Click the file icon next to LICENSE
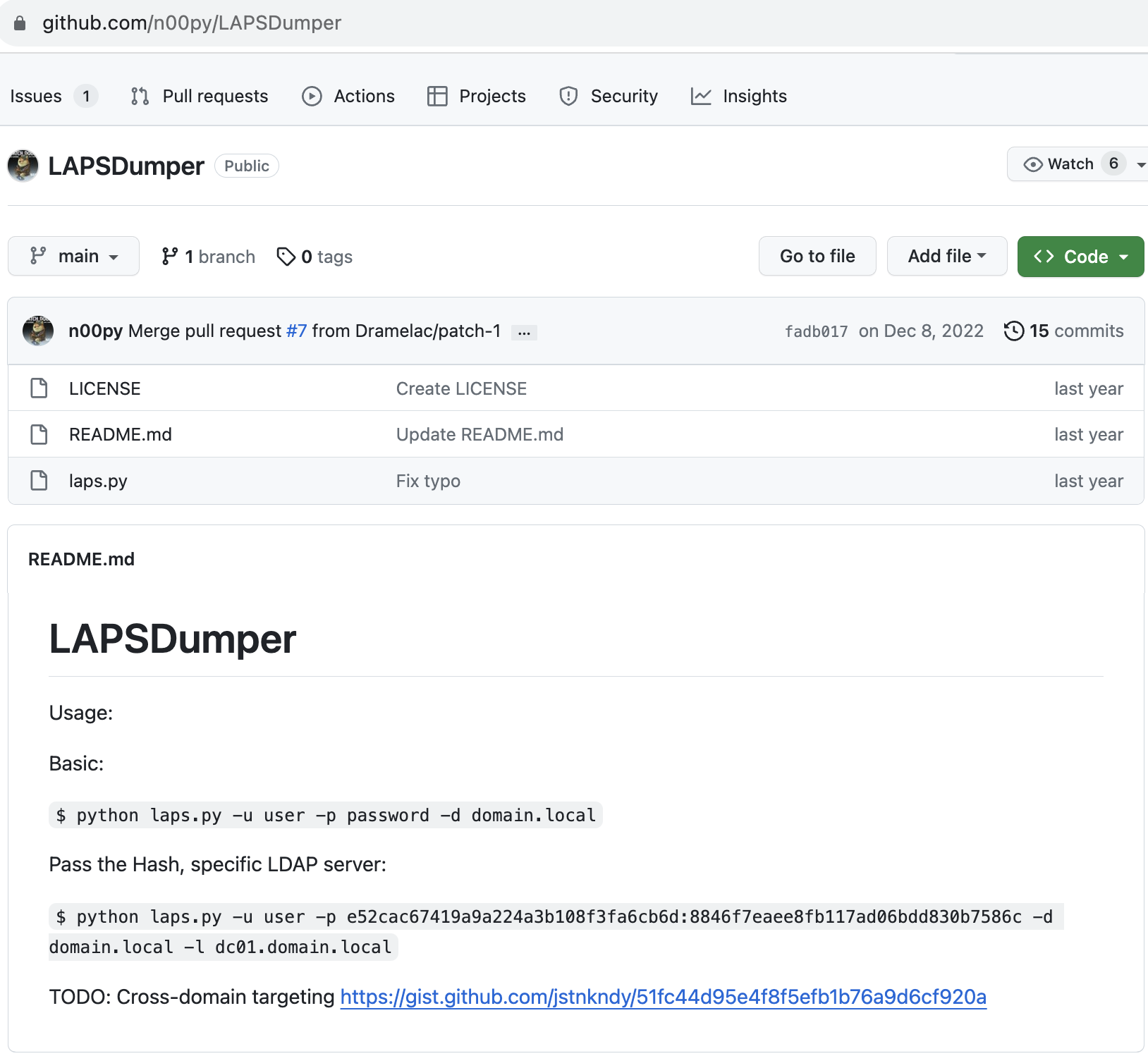 pos(39,388)
